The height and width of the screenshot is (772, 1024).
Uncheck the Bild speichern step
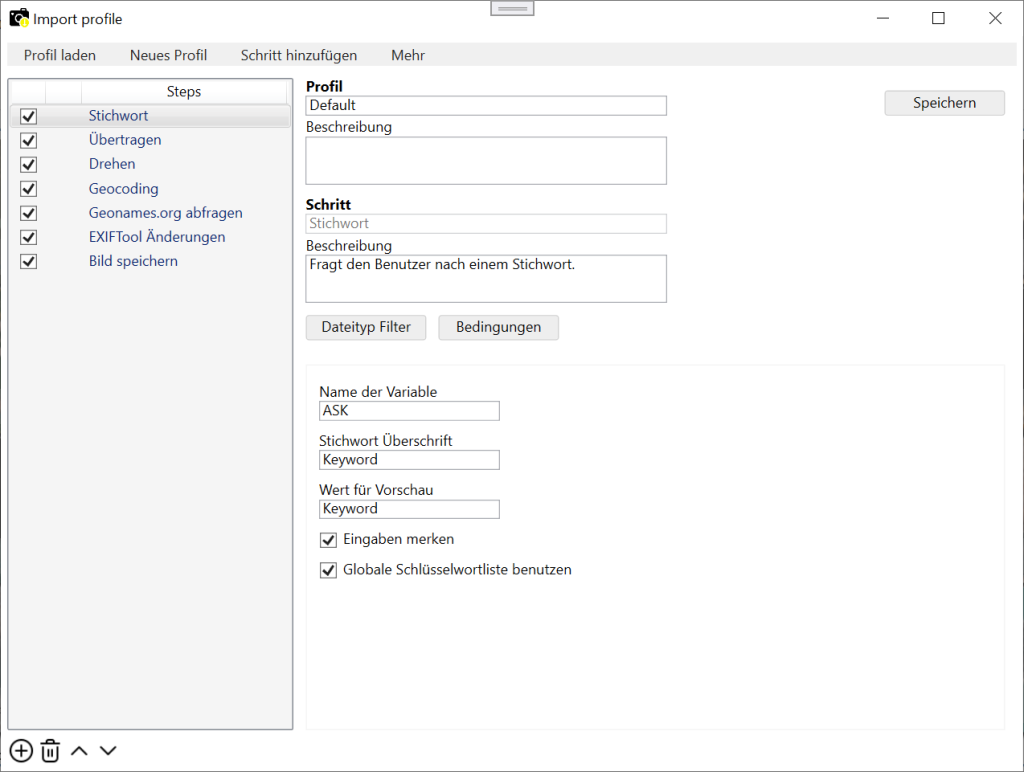(x=27, y=261)
